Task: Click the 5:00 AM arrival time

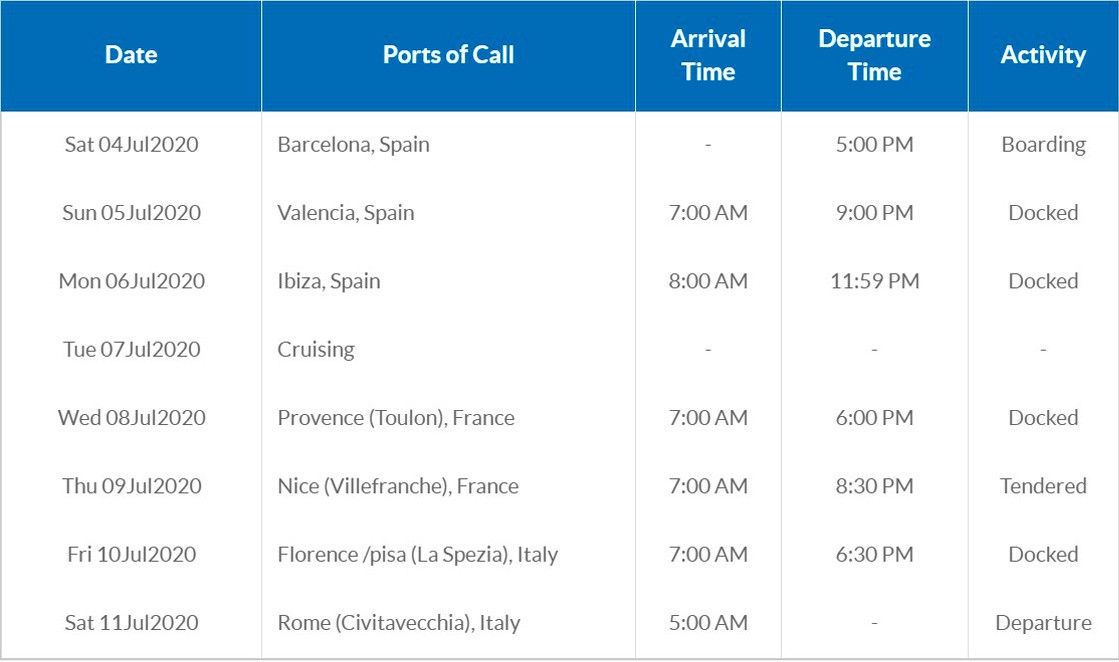Action: coord(708,623)
